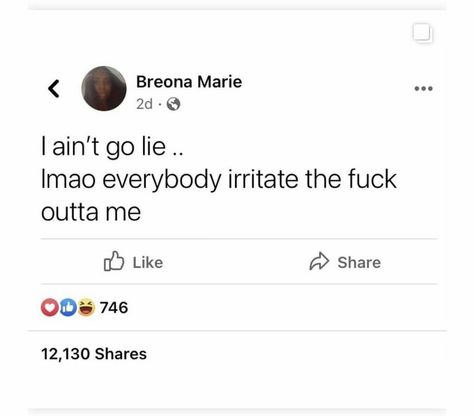Select the post text 'I ain't go lie'

104,147
